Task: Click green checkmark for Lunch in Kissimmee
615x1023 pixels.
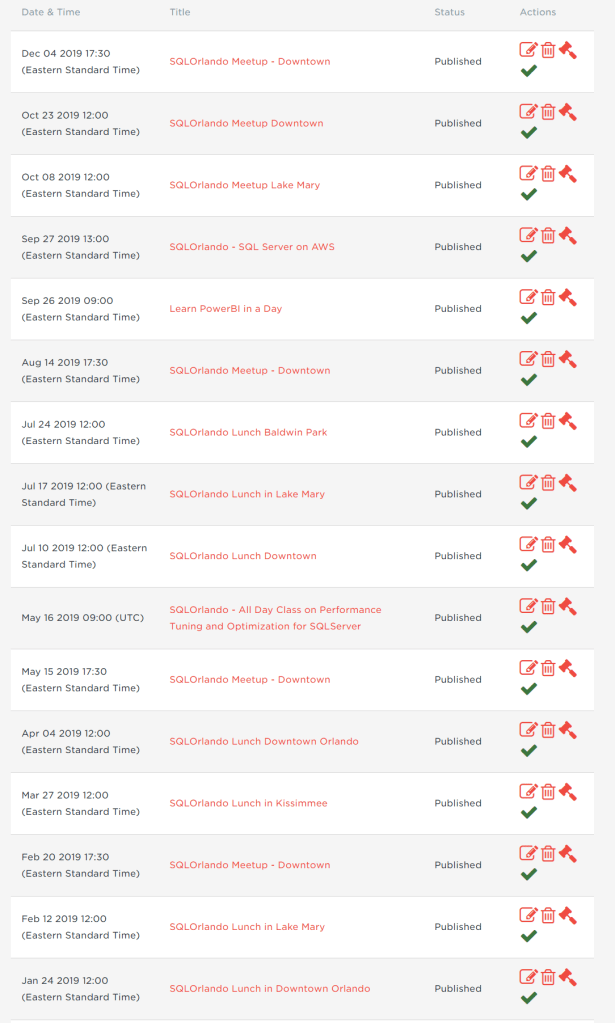Action: coord(529,812)
